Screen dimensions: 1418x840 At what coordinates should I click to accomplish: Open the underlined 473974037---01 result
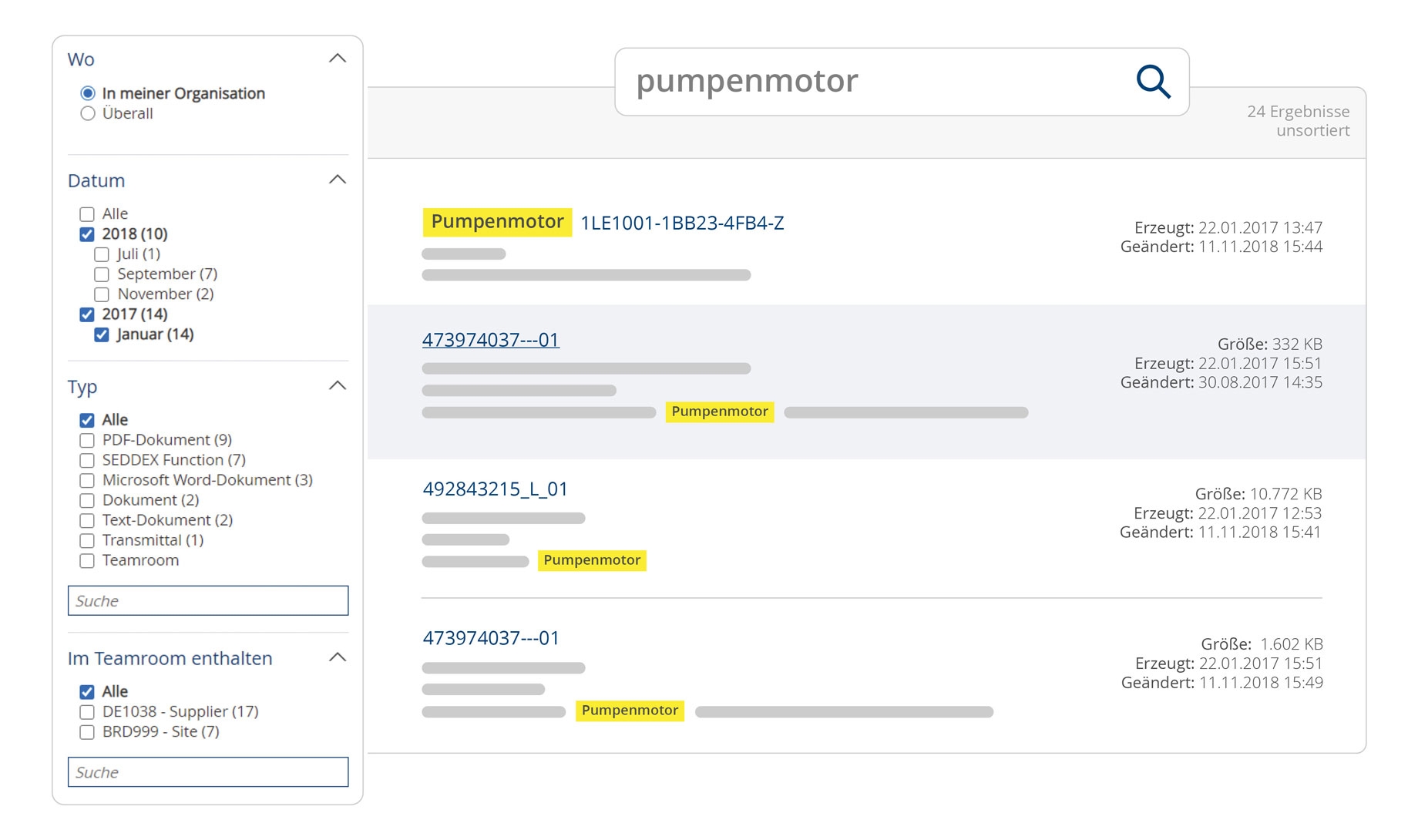click(x=490, y=340)
